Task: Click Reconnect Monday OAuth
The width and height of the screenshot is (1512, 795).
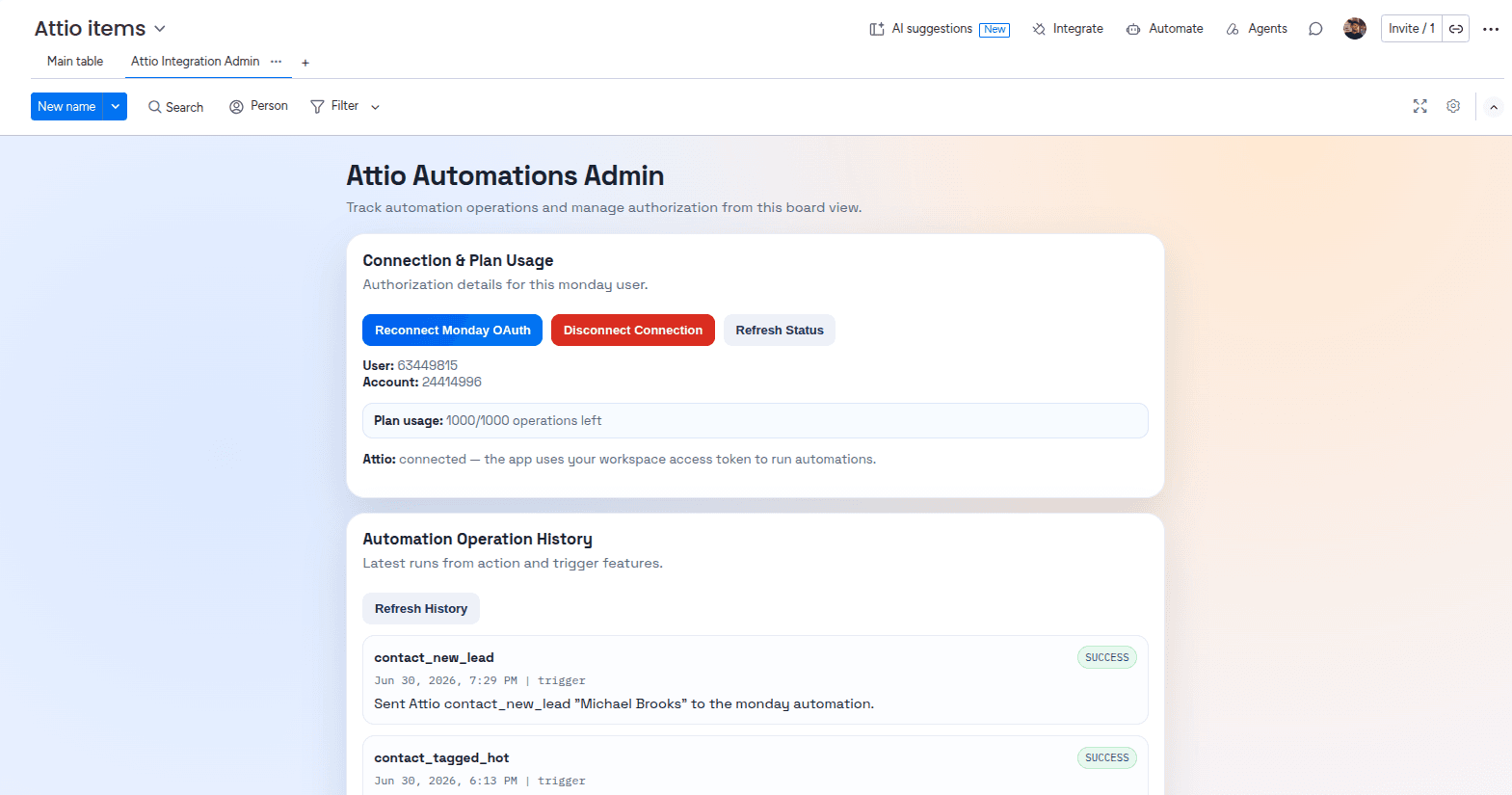Action: tap(452, 330)
